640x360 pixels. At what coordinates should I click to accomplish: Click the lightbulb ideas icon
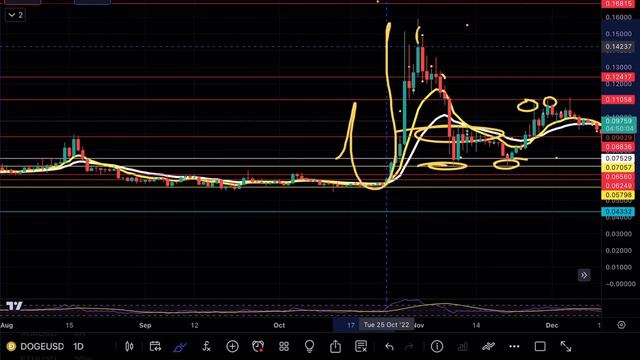(x=309, y=347)
